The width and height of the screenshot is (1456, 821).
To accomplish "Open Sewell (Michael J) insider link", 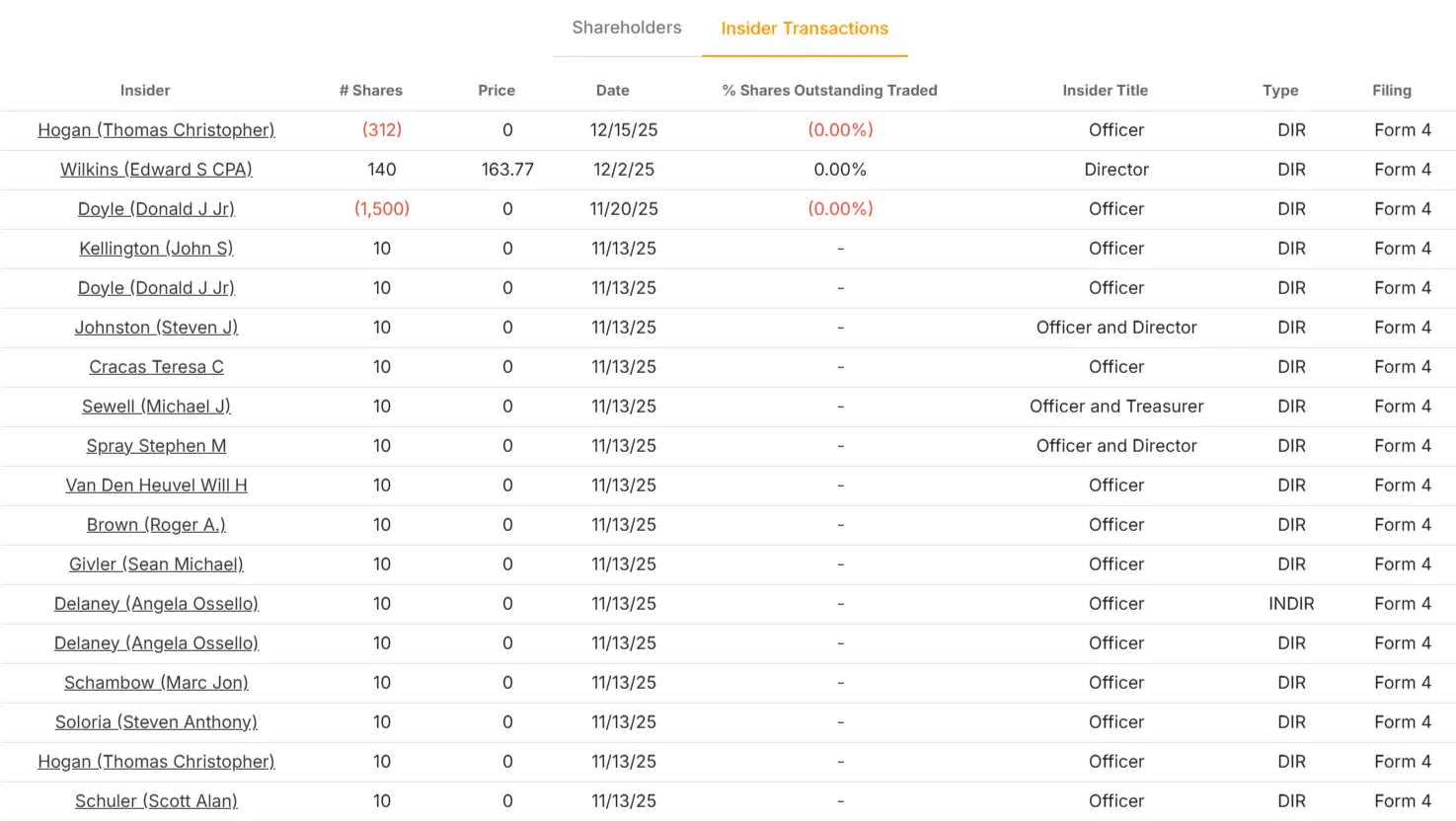I will point(156,407).
